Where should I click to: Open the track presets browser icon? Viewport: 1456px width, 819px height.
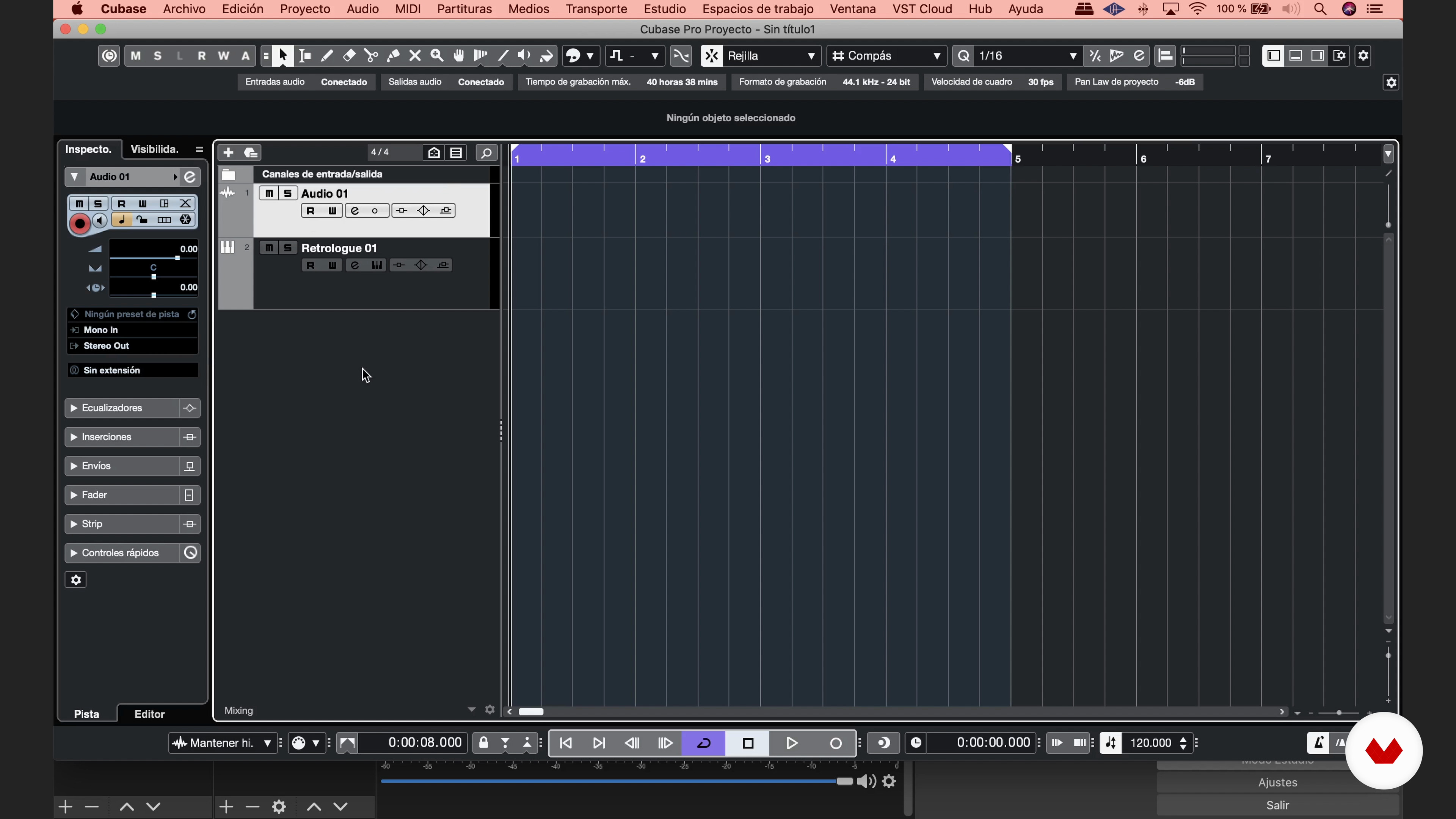tap(251, 152)
